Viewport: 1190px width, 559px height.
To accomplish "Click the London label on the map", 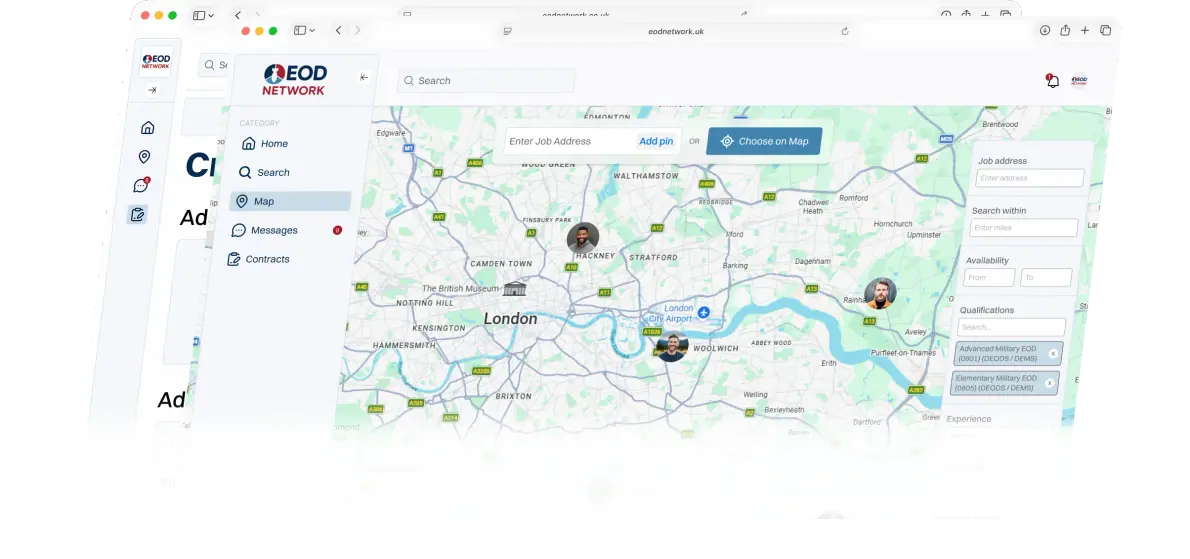I will (x=510, y=319).
